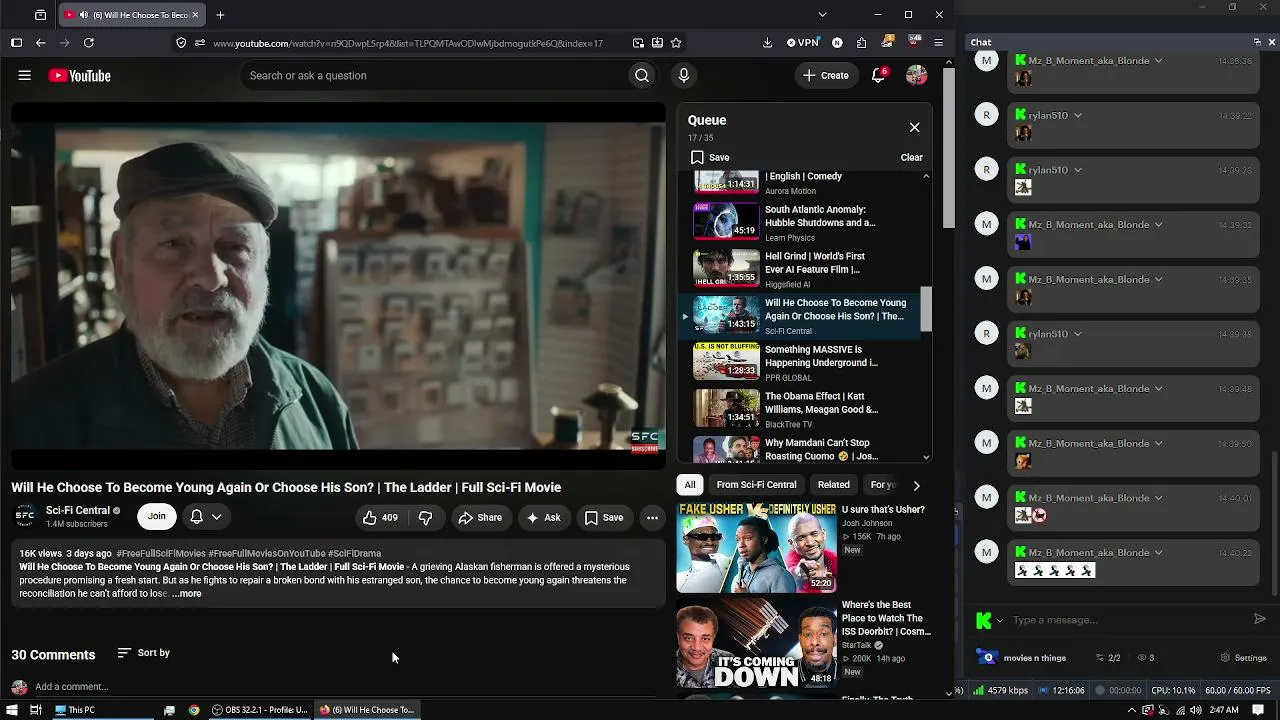The height and width of the screenshot is (720, 1280).
Task: Select the From Sci-Fi Central chip
Action: coord(756,485)
